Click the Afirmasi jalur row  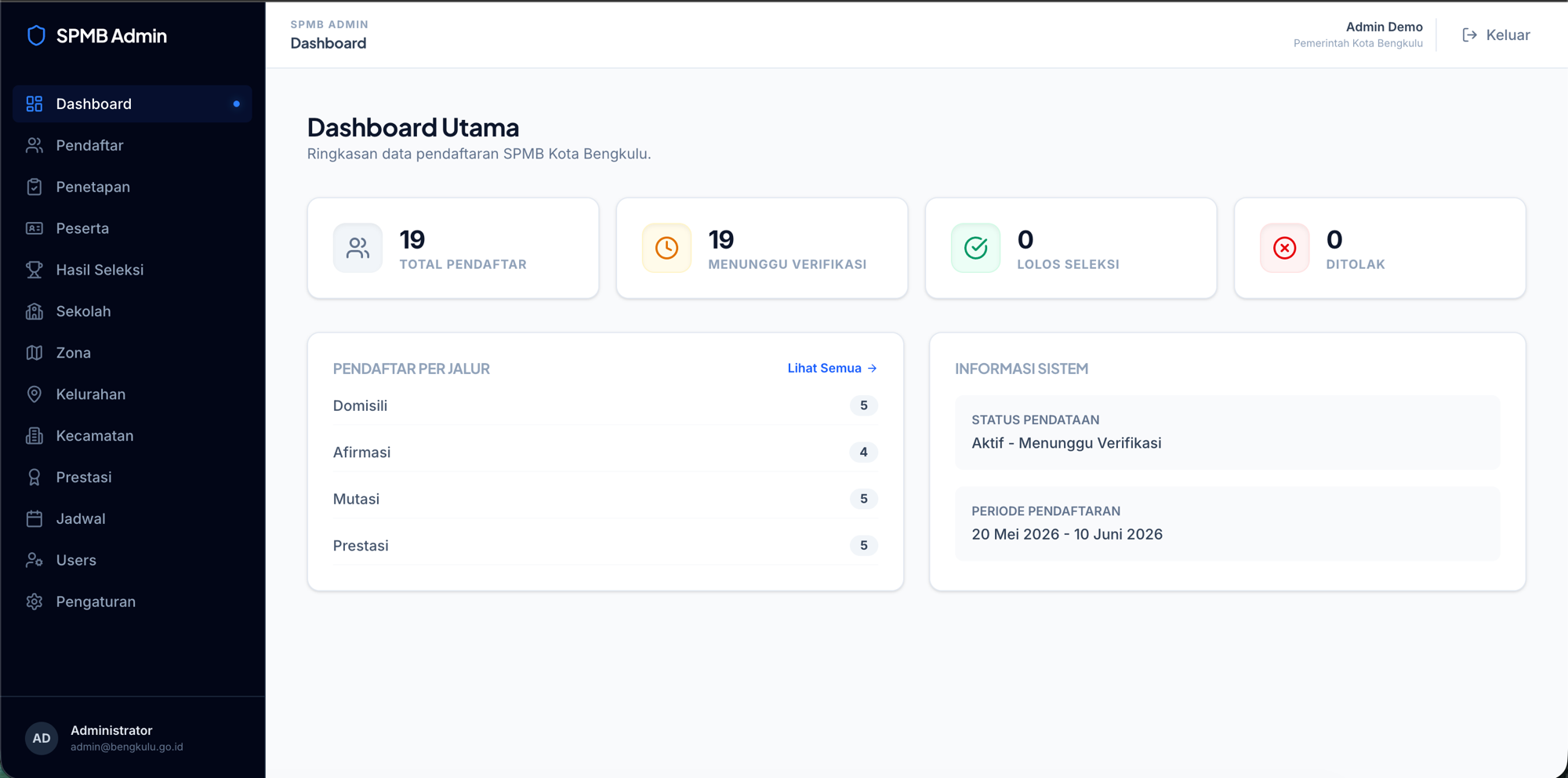coord(605,452)
